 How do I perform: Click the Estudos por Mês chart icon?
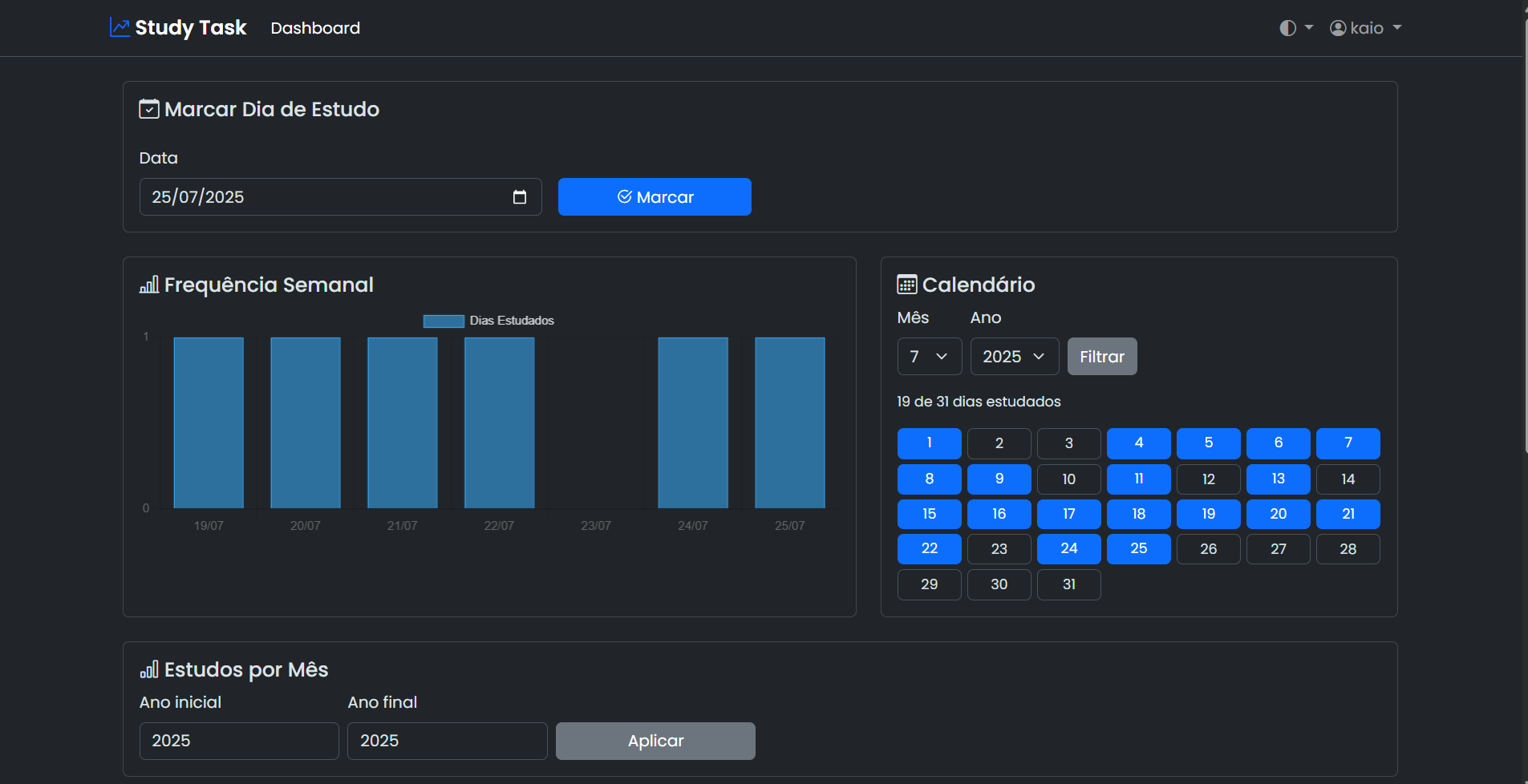tap(149, 669)
